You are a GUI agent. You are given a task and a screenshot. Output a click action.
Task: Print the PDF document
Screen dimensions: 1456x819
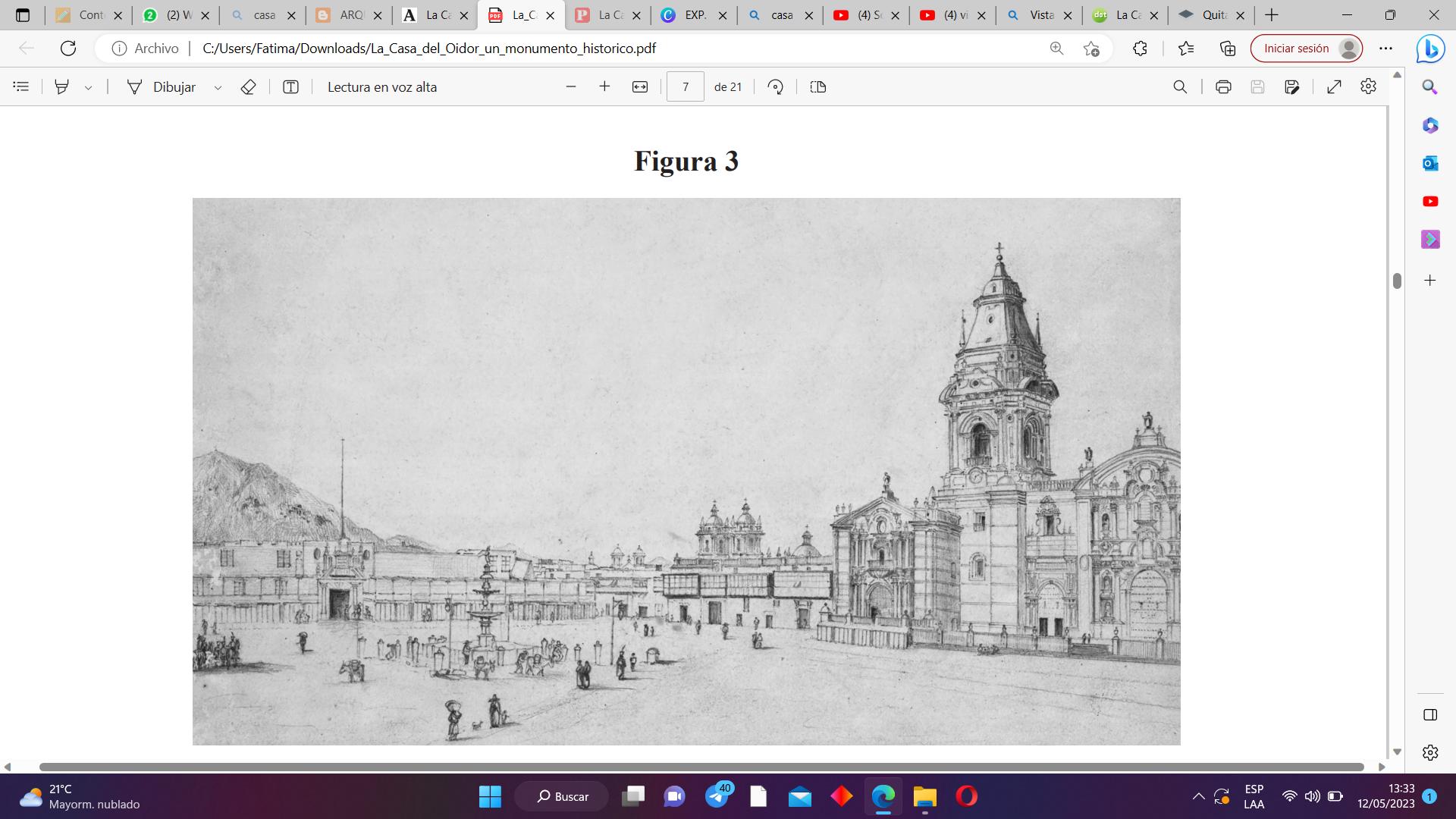(1222, 87)
